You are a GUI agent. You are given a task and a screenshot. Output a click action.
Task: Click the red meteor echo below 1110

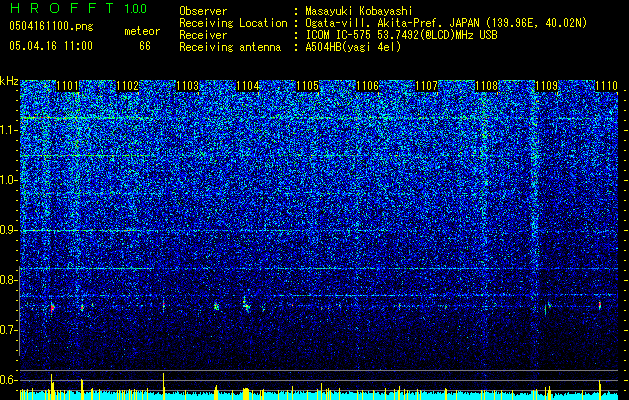pyautogui.click(x=600, y=306)
